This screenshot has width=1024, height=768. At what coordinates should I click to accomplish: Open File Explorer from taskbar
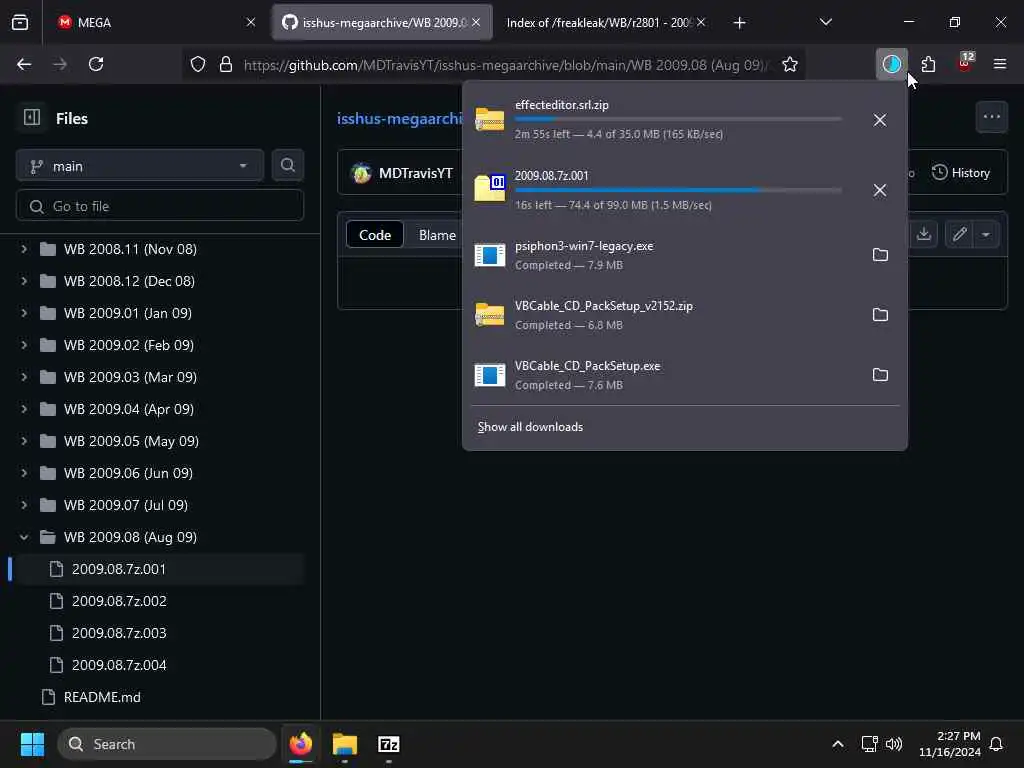point(345,744)
